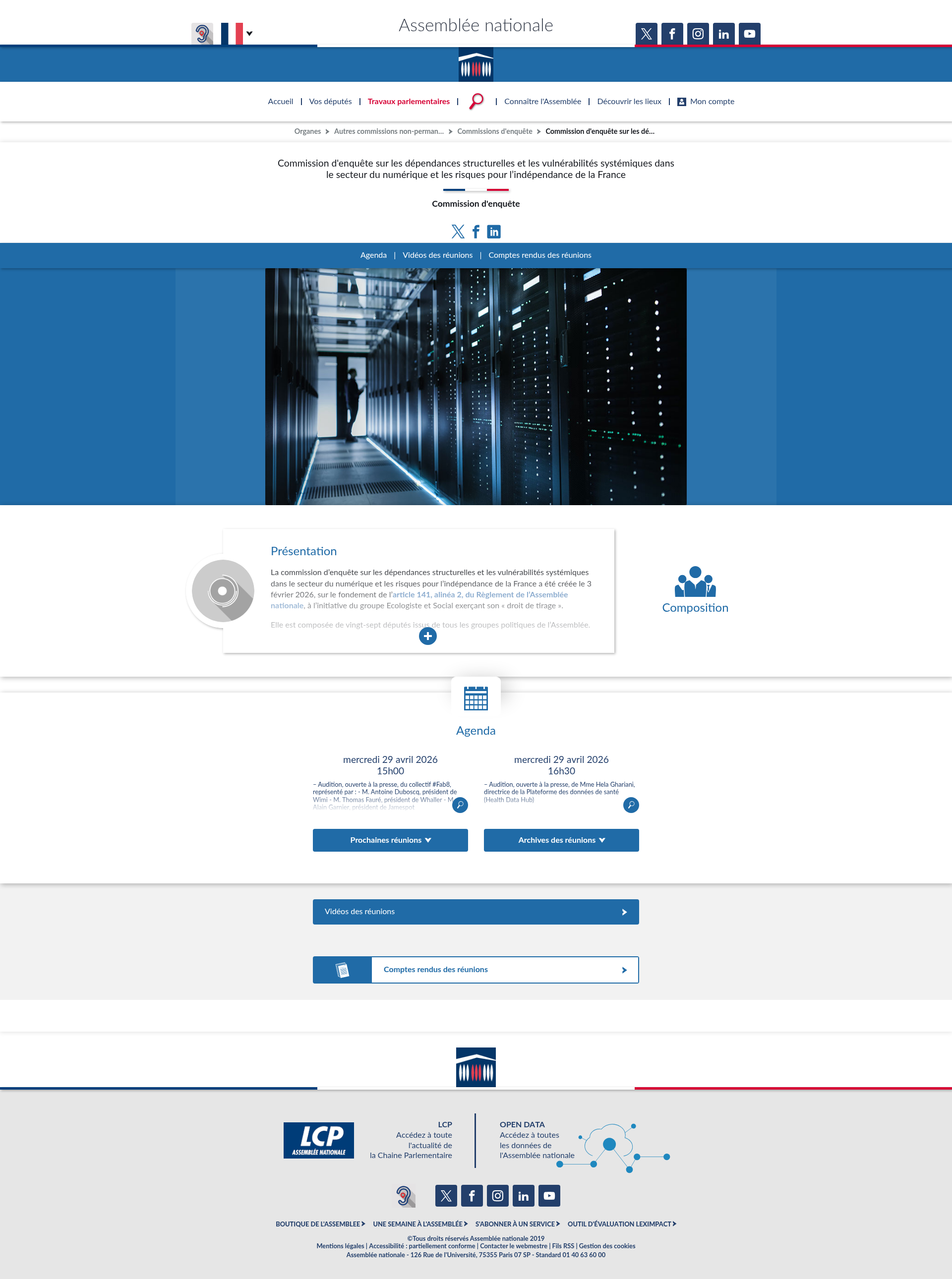Share the page on LinkedIn below the title
This screenshot has height=1279, width=952.
point(494,232)
